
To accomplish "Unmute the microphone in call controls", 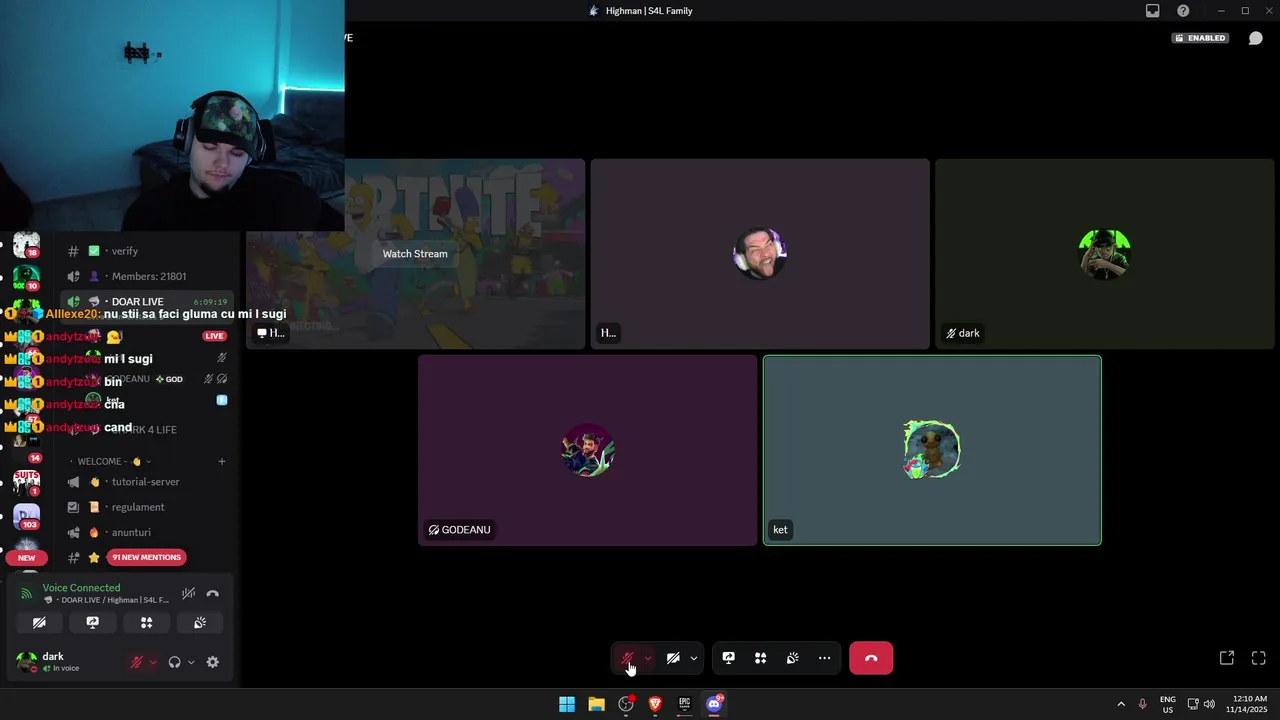I will pos(628,658).
